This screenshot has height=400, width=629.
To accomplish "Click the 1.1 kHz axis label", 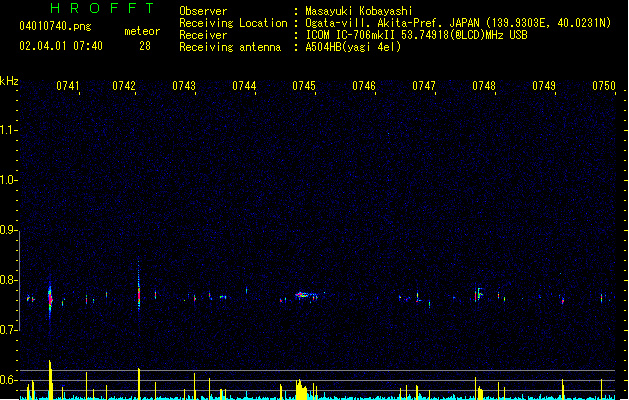I will tap(8, 130).
